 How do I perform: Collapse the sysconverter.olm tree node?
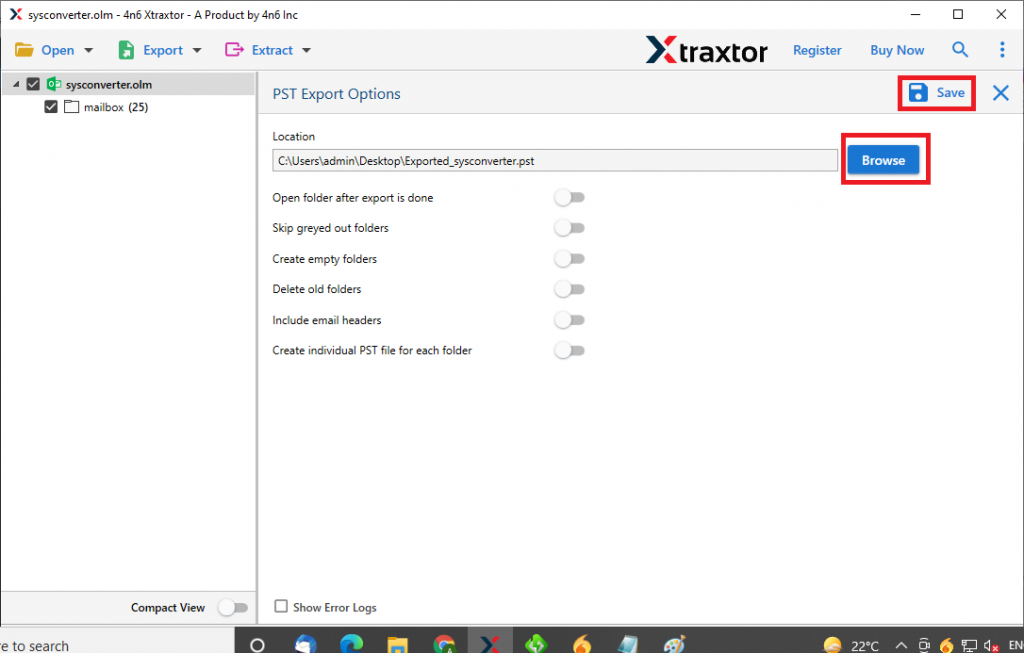[16, 84]
